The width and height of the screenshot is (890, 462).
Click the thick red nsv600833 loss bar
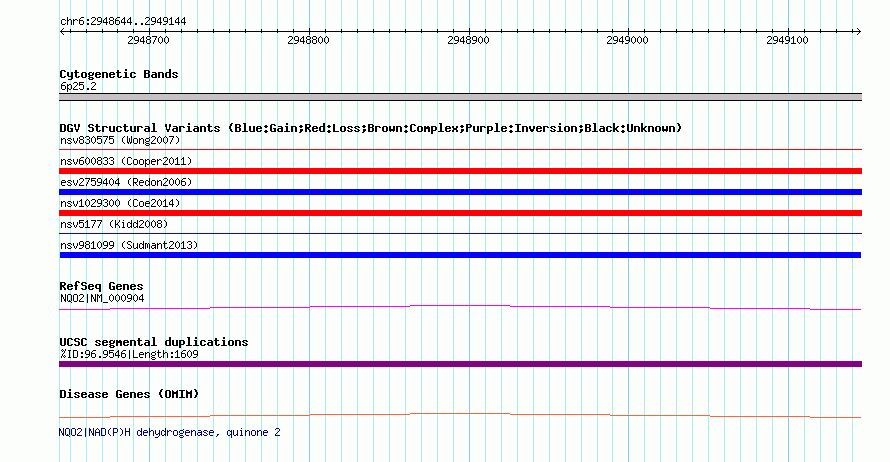pos(460,171)
